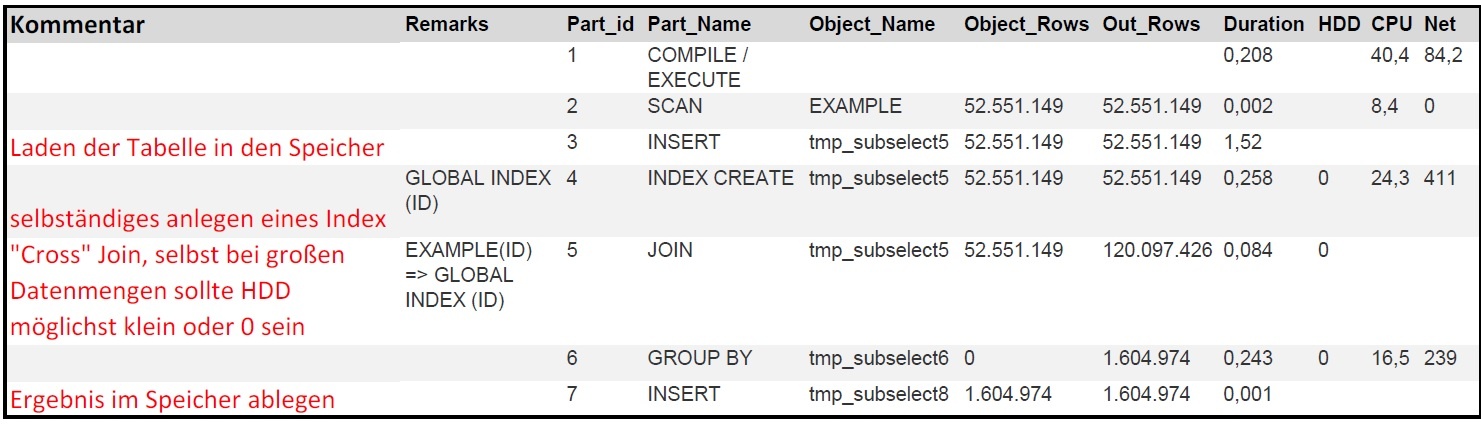Screen dimensions: 1481x426
Task: Click the Part_id column header
Action: (600, 24)
